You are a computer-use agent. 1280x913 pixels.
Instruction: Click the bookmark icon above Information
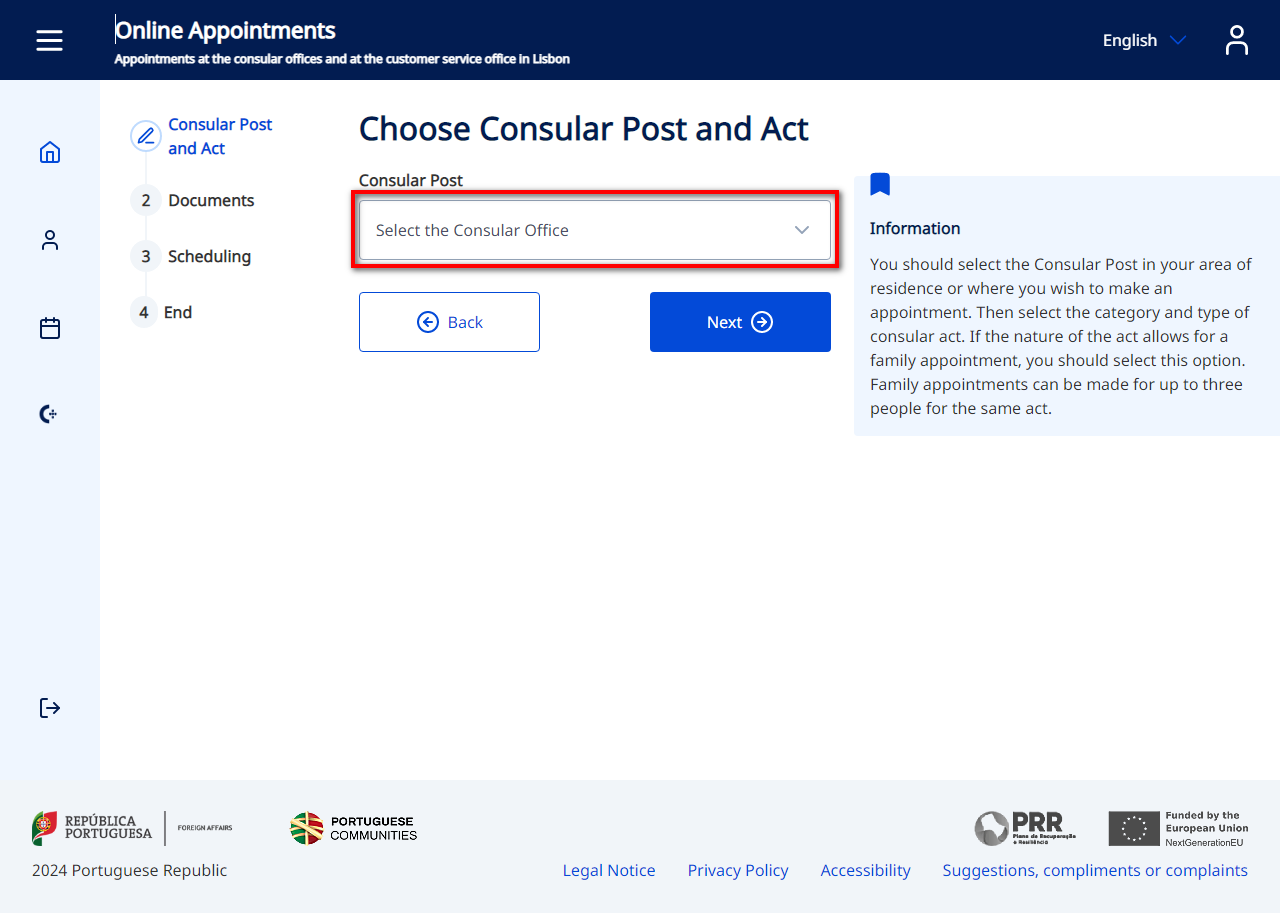click(880, 184)
